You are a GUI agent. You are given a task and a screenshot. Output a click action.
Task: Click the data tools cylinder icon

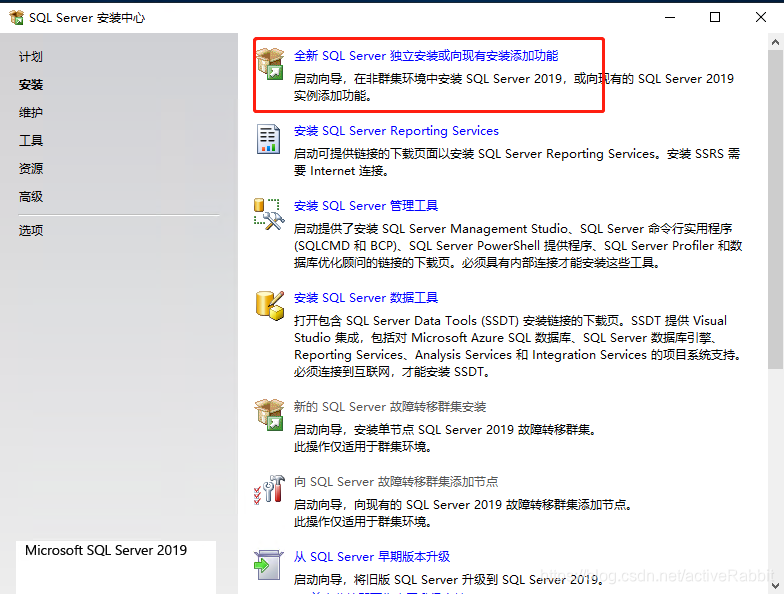tap(270, 306)
